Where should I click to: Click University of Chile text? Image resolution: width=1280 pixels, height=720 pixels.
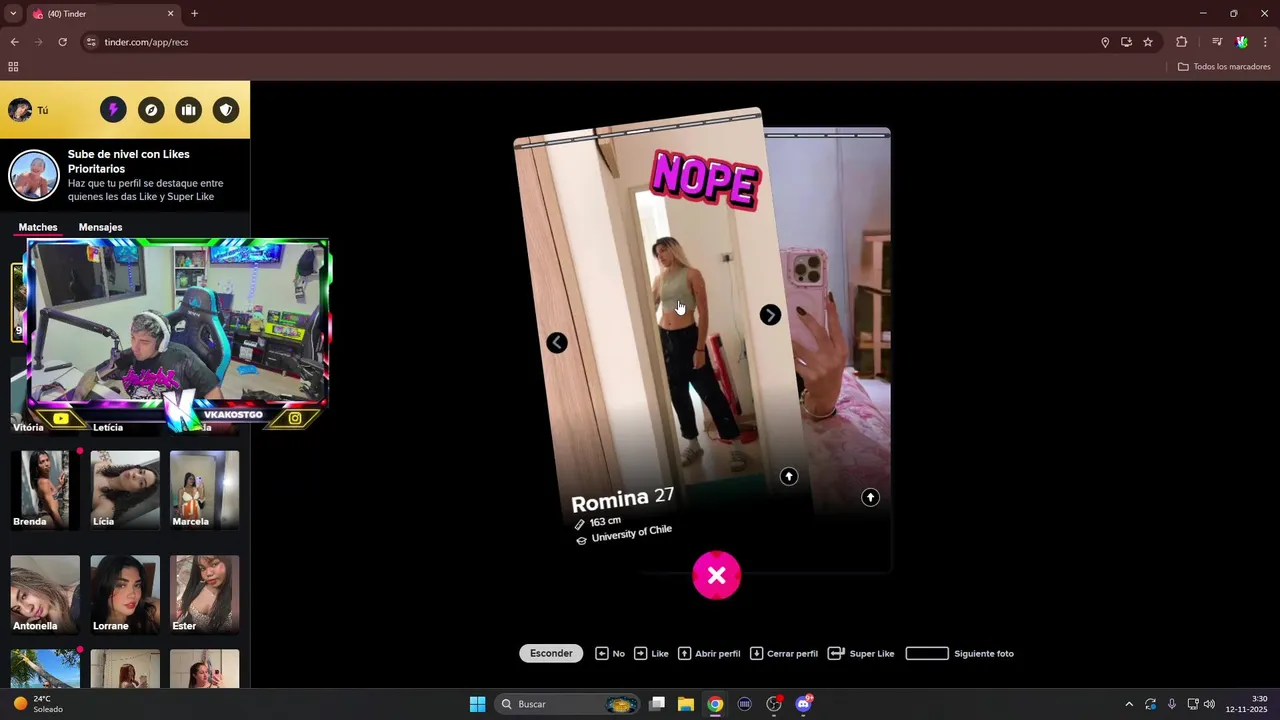(631, 534)
